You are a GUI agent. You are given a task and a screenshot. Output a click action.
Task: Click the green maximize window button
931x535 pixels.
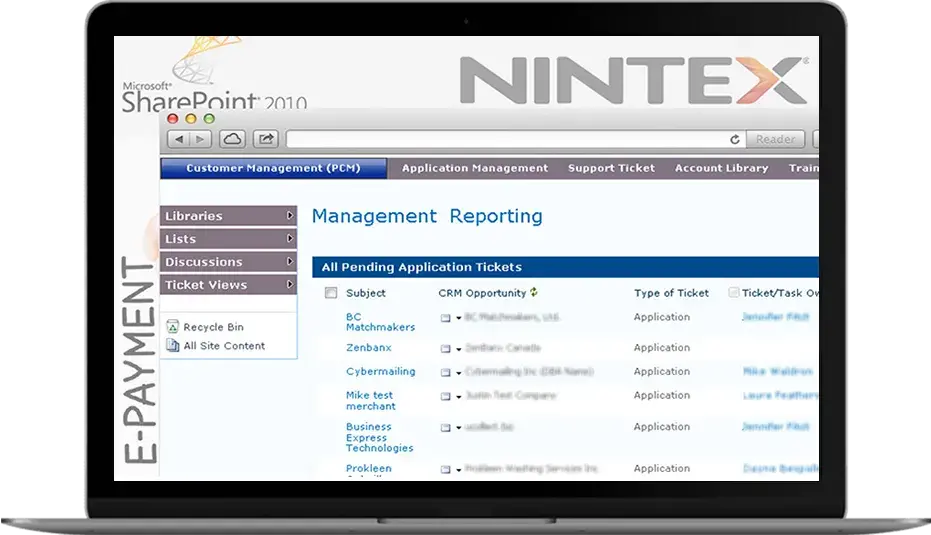[x=209, y=119]
